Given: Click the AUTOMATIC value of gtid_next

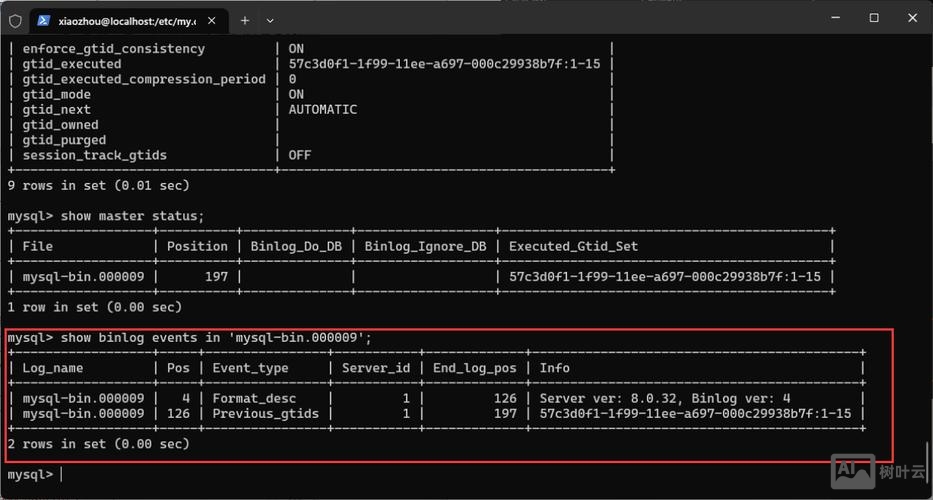Looking at the screenshot, I should (323, 110).
